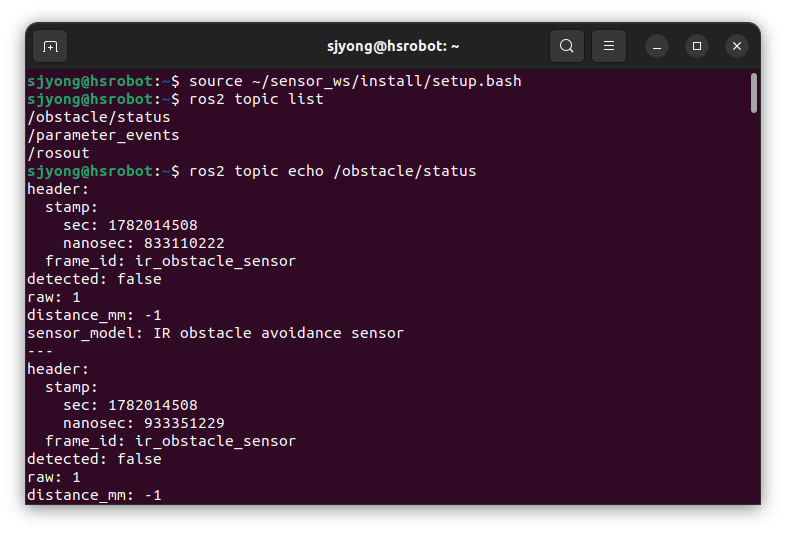This screenshot has height=533, width=786.
Task: Click the /parameter_events topic line
Action: coord(103,135)
